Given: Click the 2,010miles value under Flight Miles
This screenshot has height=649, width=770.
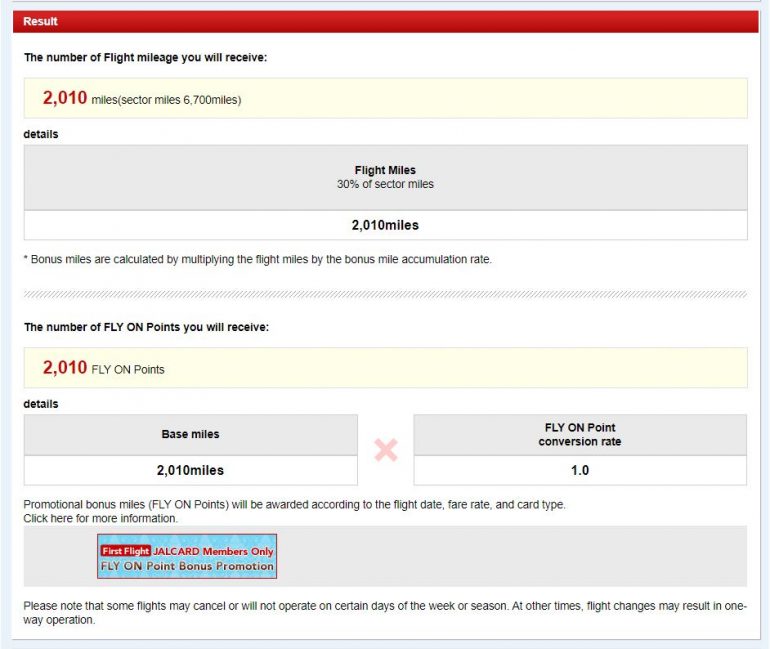Looking at the screenshot, I should [385, 225].
